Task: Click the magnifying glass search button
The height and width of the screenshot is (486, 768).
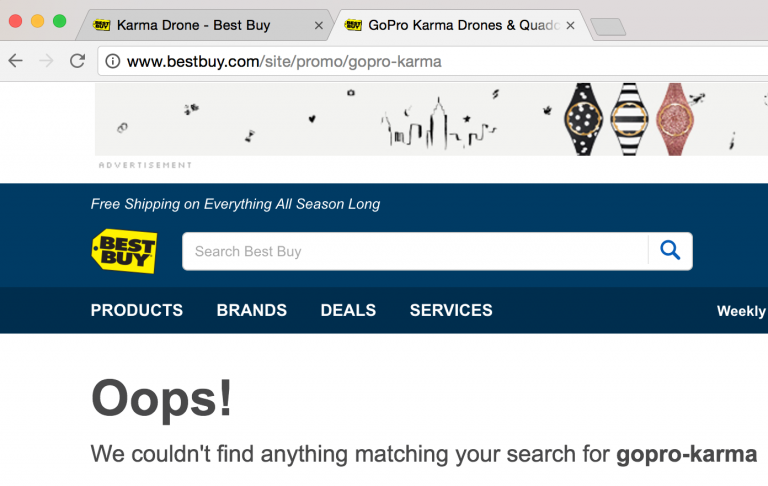Action: [670, 251]
